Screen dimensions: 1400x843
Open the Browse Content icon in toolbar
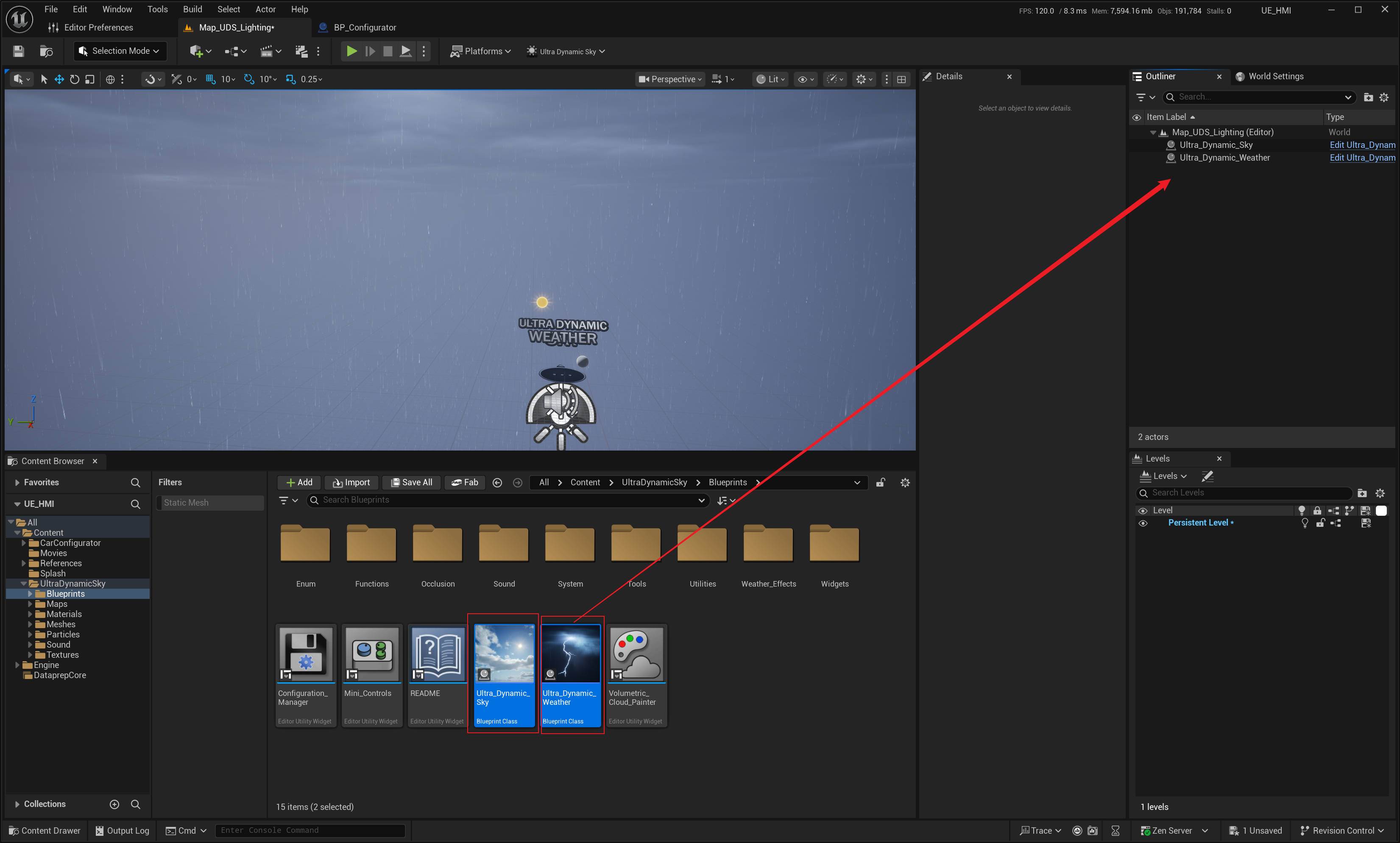(46, 51)
